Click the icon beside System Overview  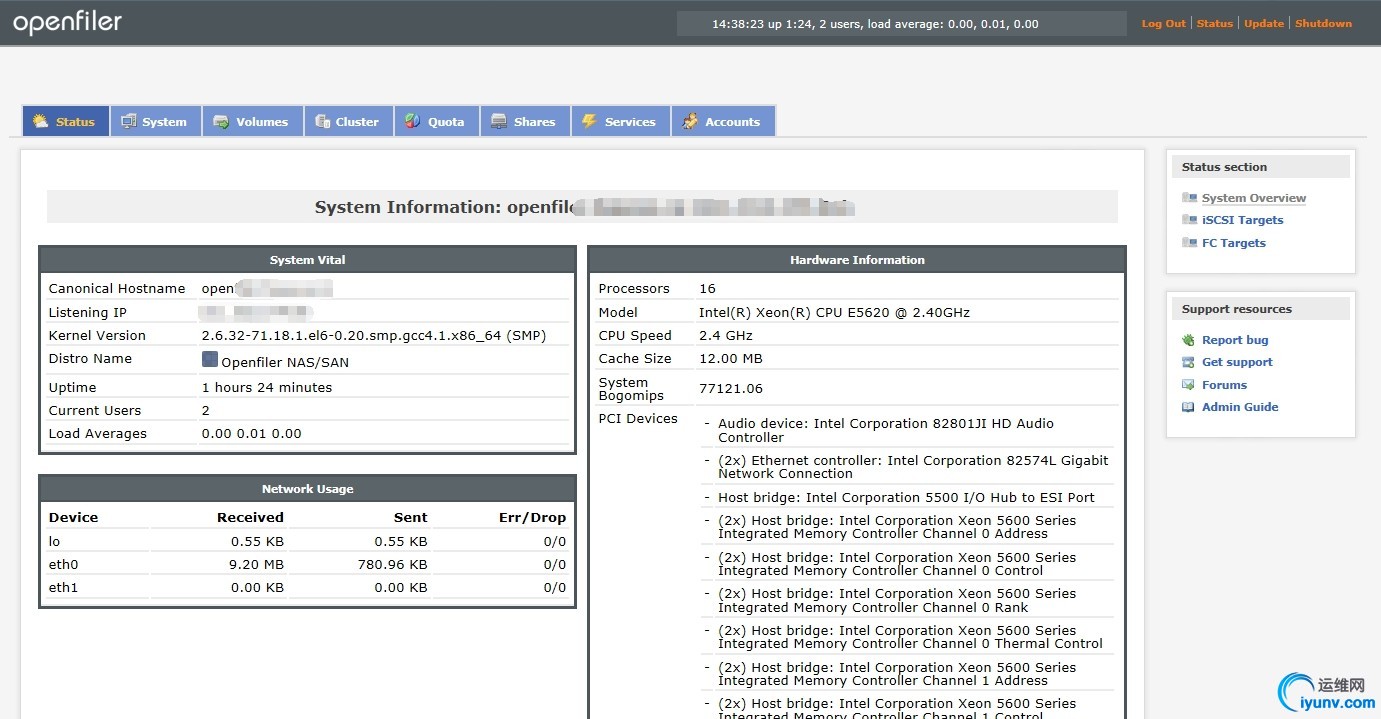click(x=1189, y=198)
